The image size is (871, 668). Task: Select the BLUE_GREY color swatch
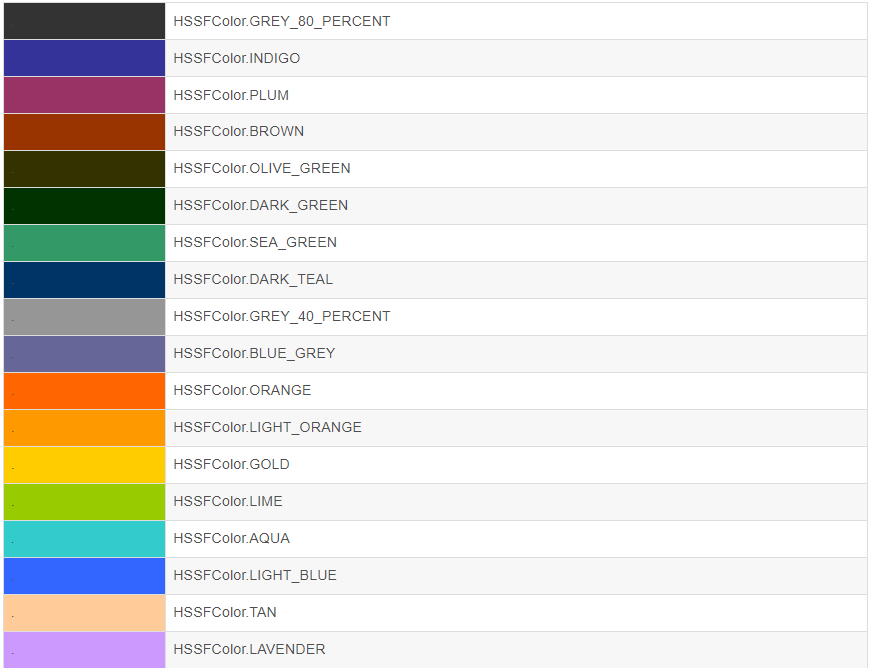coord(84,354)
